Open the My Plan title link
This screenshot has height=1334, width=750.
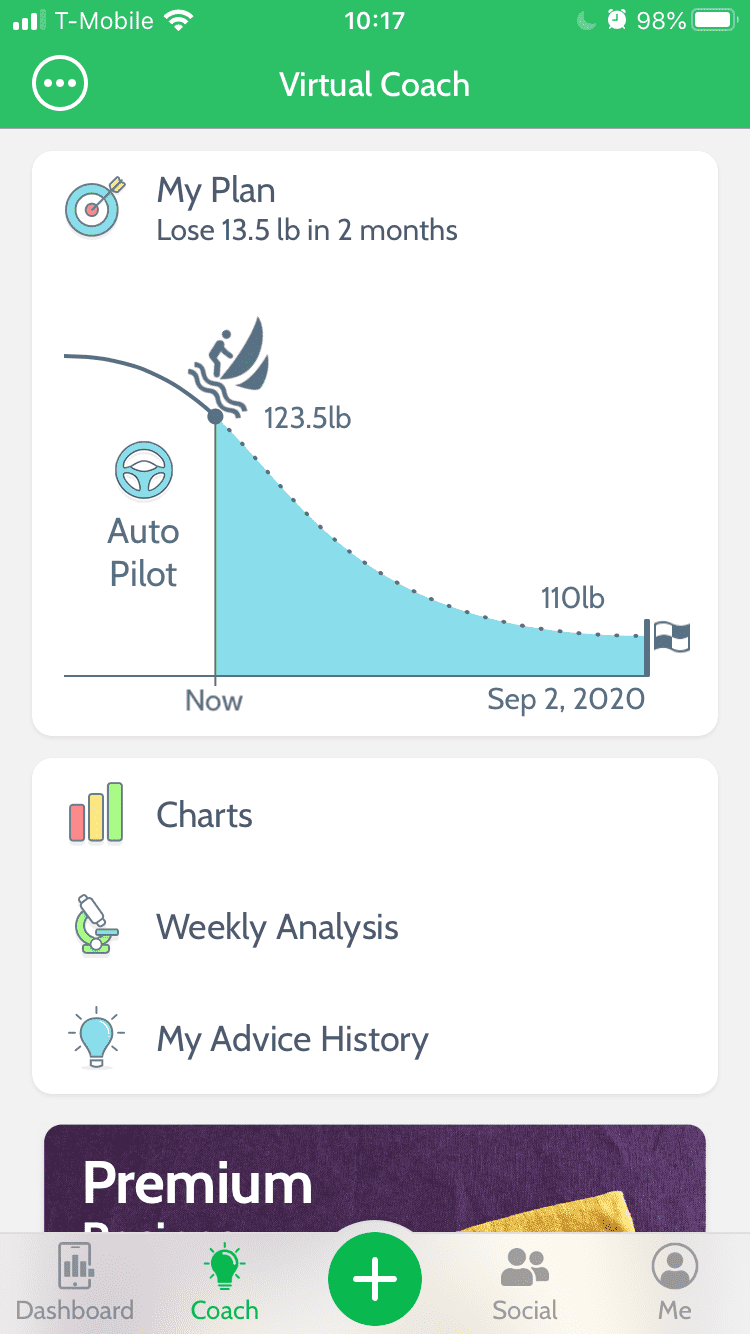point(216,190)
